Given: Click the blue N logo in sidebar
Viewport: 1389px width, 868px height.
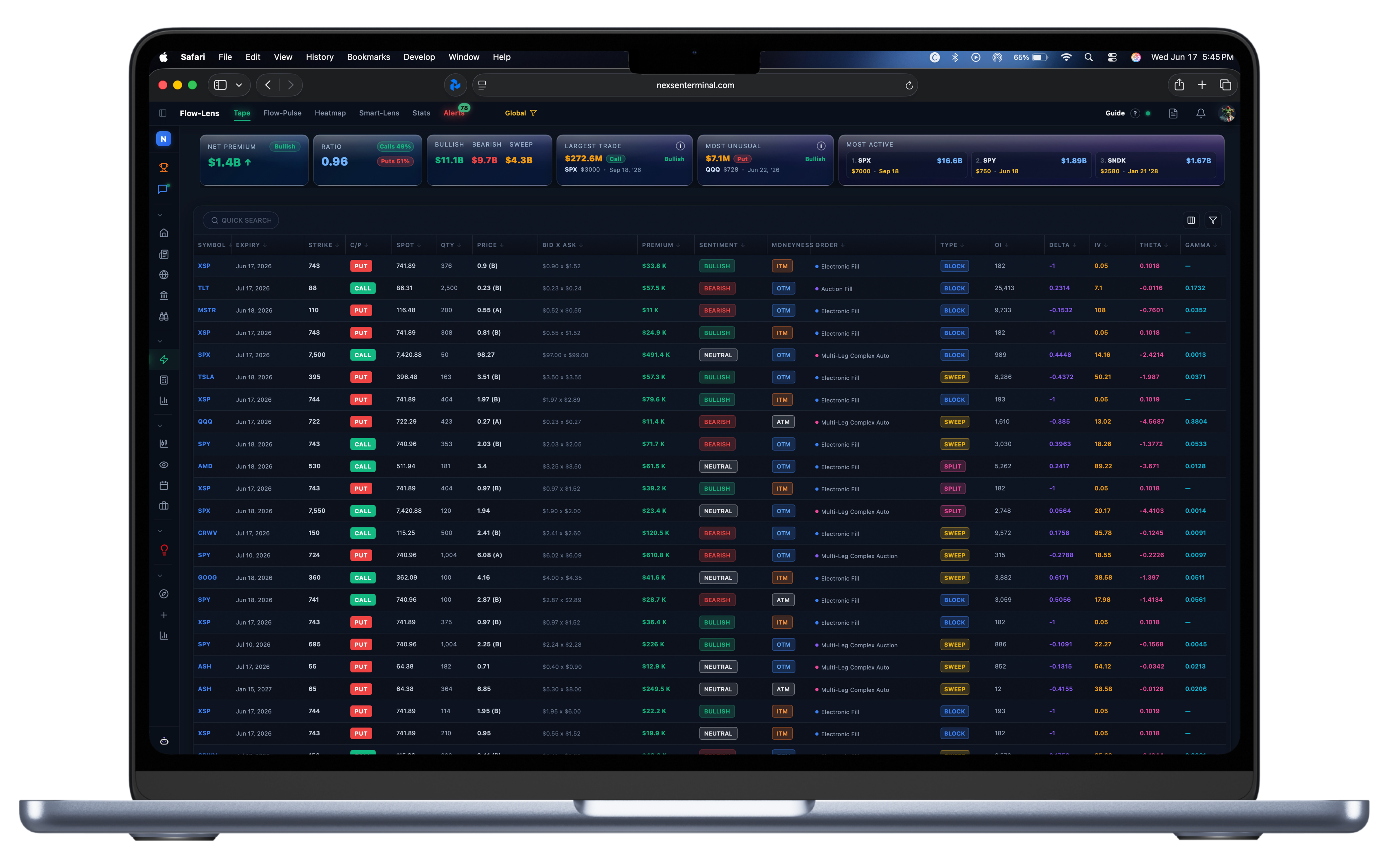Looking at the screenshot, I should pos(163,139).
